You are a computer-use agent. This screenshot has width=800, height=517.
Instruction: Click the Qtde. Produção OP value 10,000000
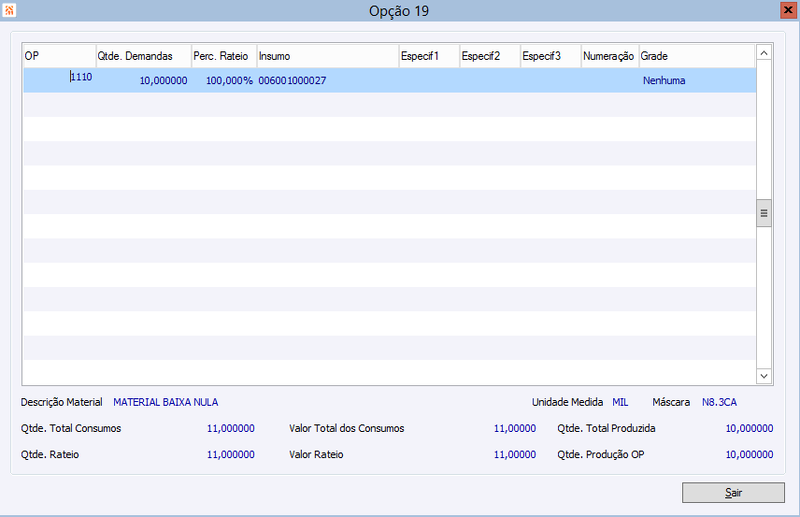tap(749, 454)
